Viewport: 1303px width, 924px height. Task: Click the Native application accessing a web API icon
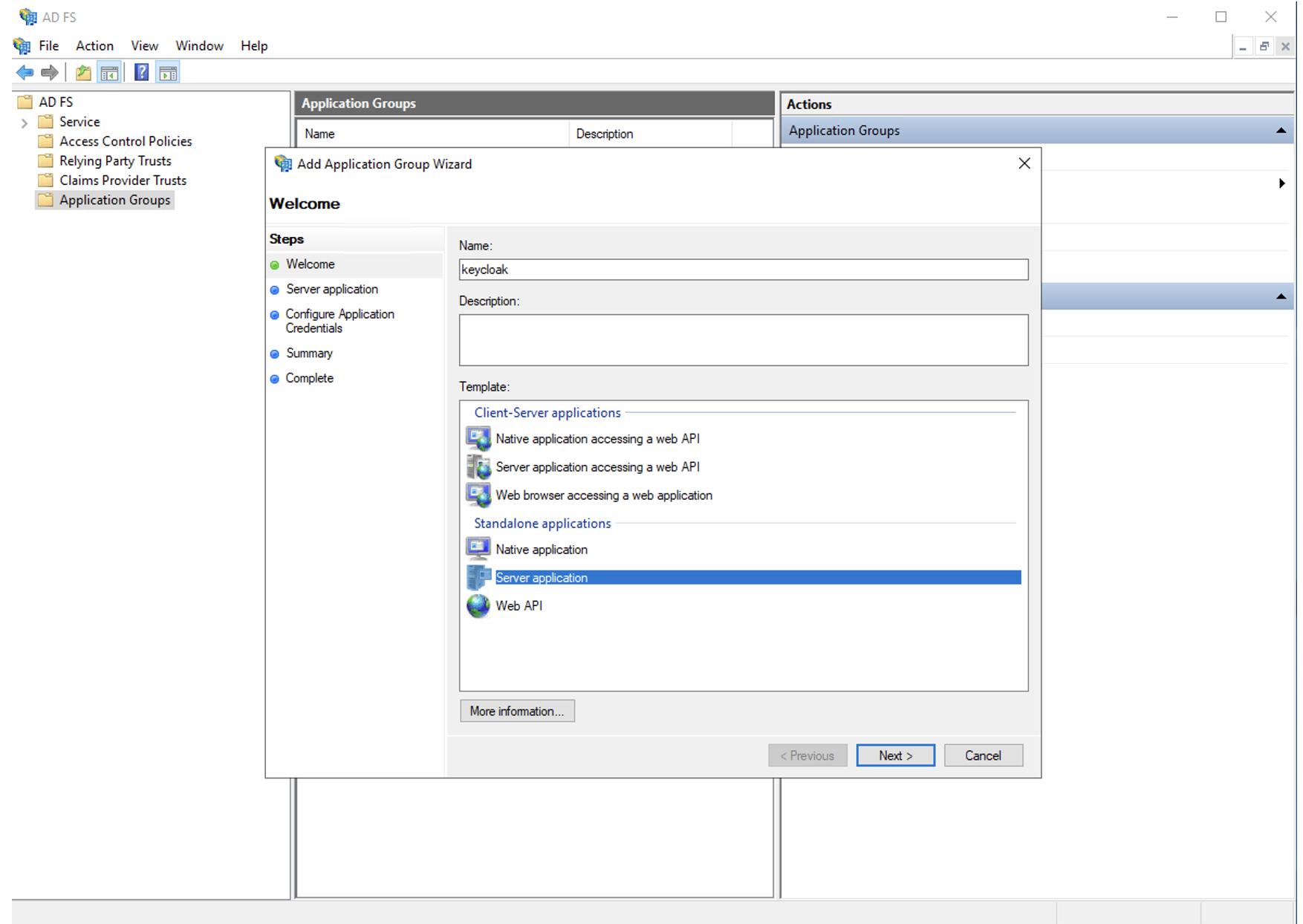click(478, 438)
